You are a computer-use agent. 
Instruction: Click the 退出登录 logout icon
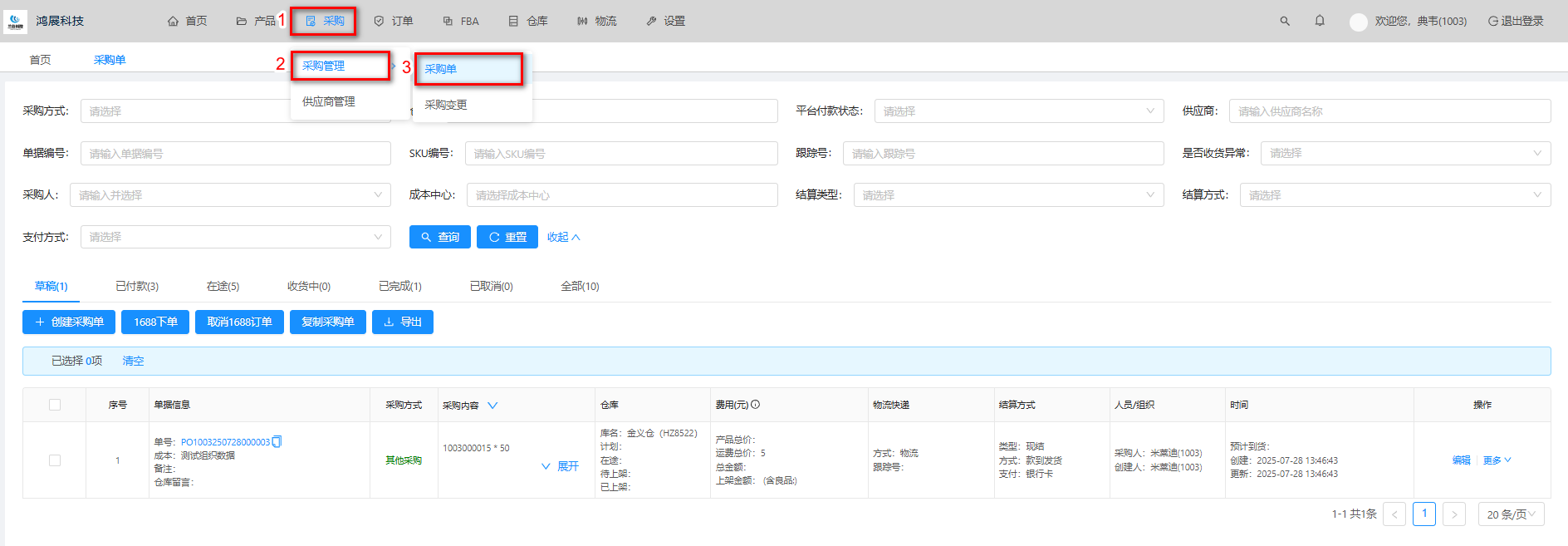tap(1492, 22)
